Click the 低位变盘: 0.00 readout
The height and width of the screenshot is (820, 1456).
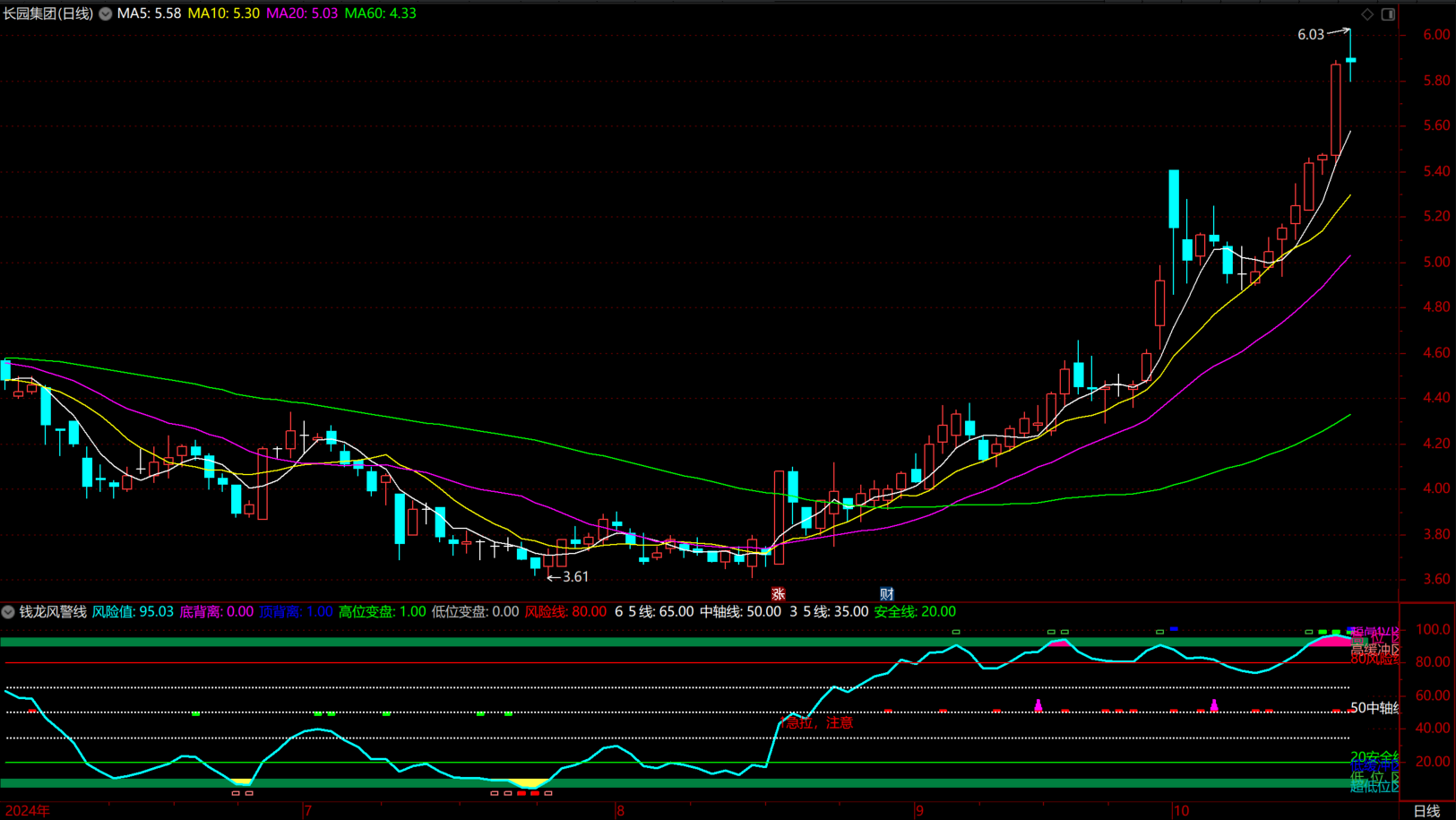pos(475,612)
